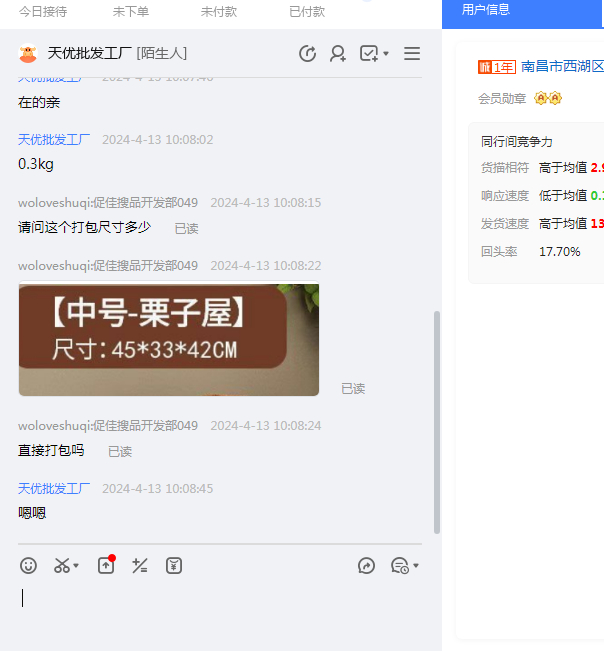
Task: Click the add contact person icon
Action: tap(338, 54)
